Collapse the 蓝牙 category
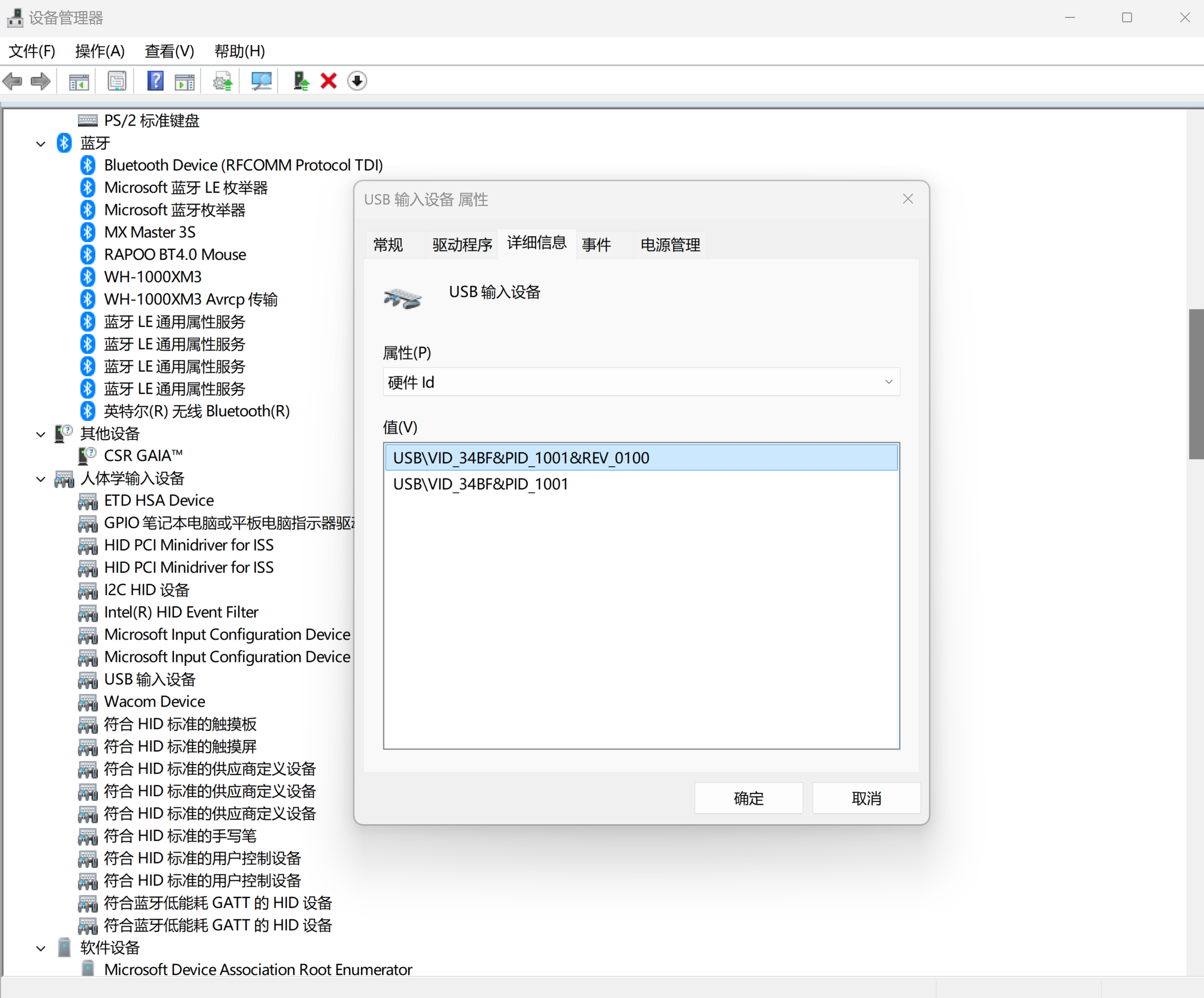 click(x=41, y=143)
